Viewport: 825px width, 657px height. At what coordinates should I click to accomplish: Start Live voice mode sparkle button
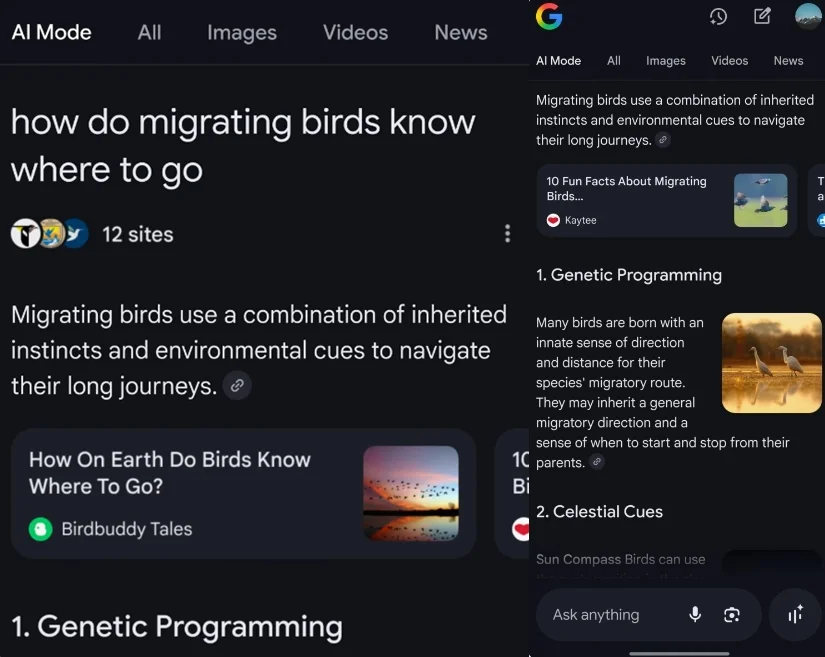click(795, 614)
